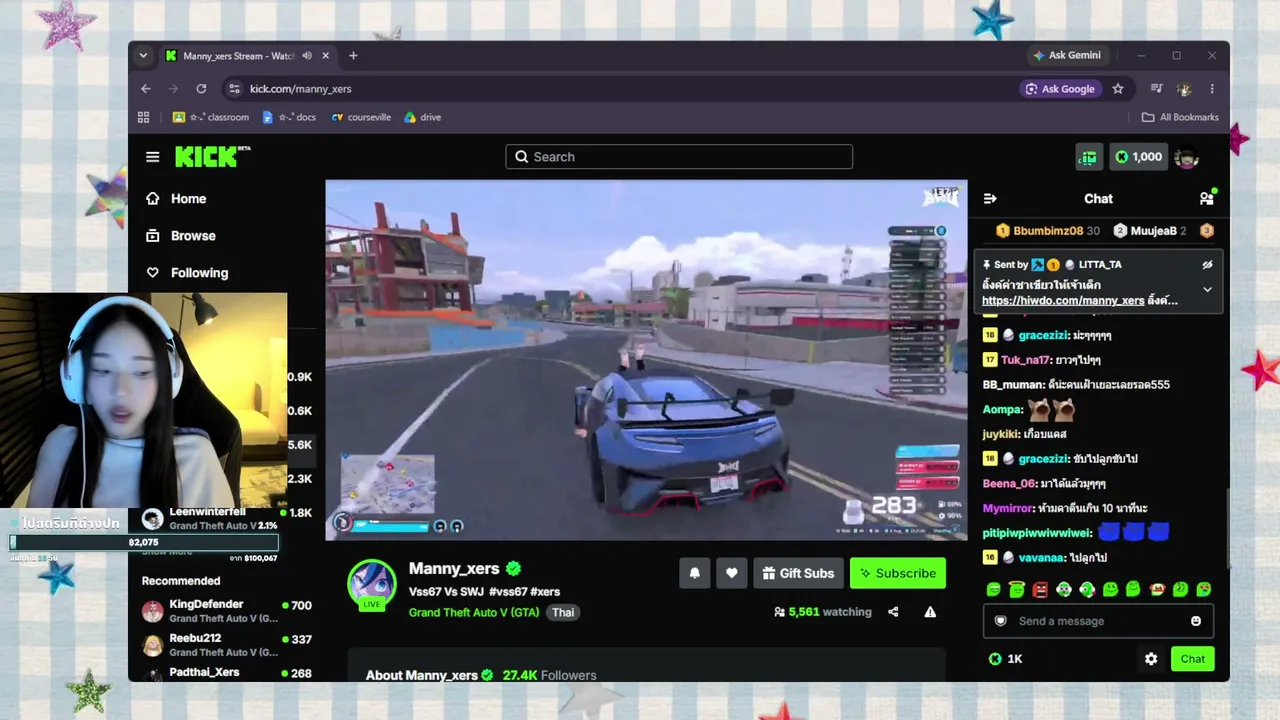Click the green Subscribe button
Screen dimensions: 1280x720
pos(898,573)
